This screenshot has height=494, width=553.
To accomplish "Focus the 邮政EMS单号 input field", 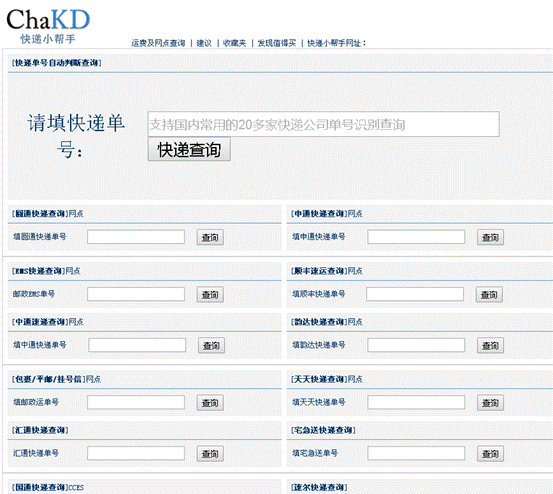I will pyautogui.click(x=136, y=294).
